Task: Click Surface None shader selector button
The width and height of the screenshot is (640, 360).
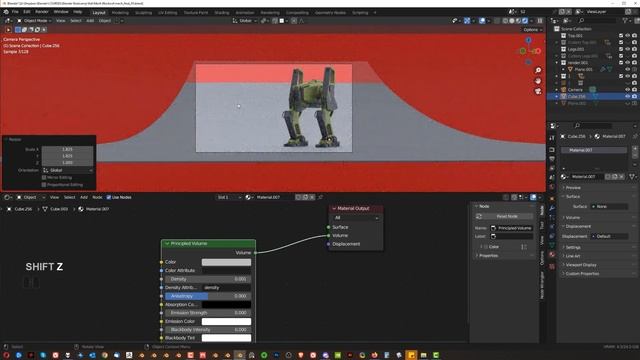Action: (x=609, y=207)
